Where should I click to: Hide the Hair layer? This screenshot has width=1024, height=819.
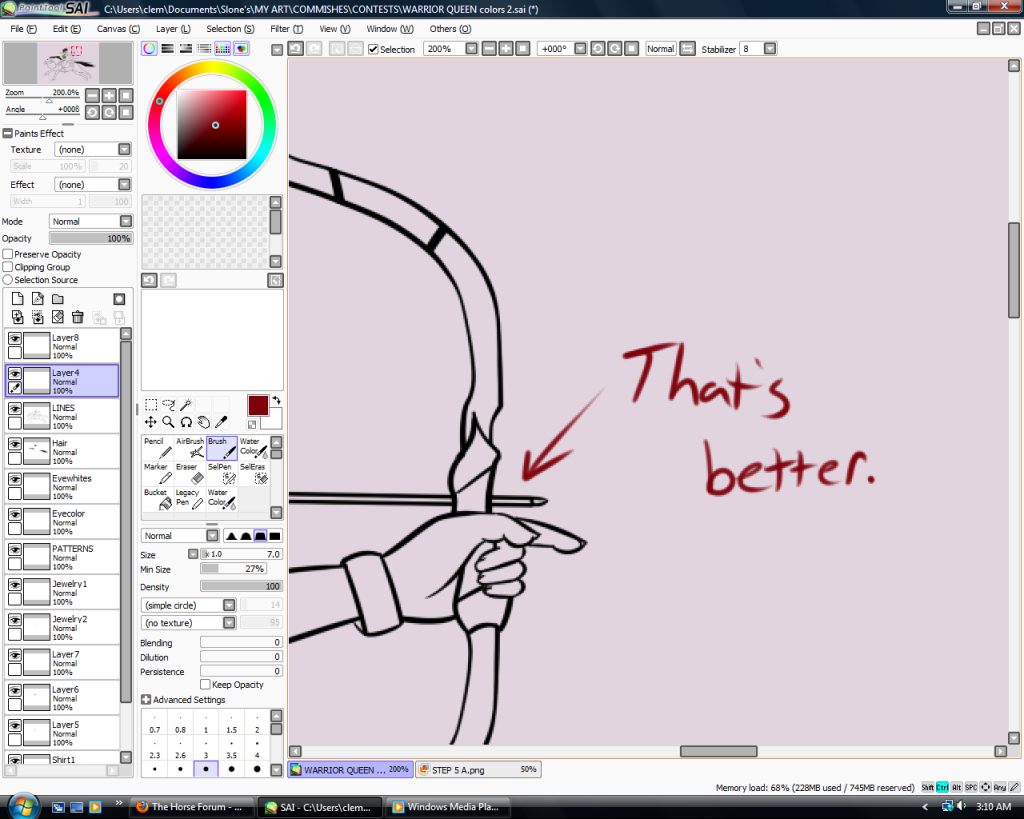(x=14, y=444)
